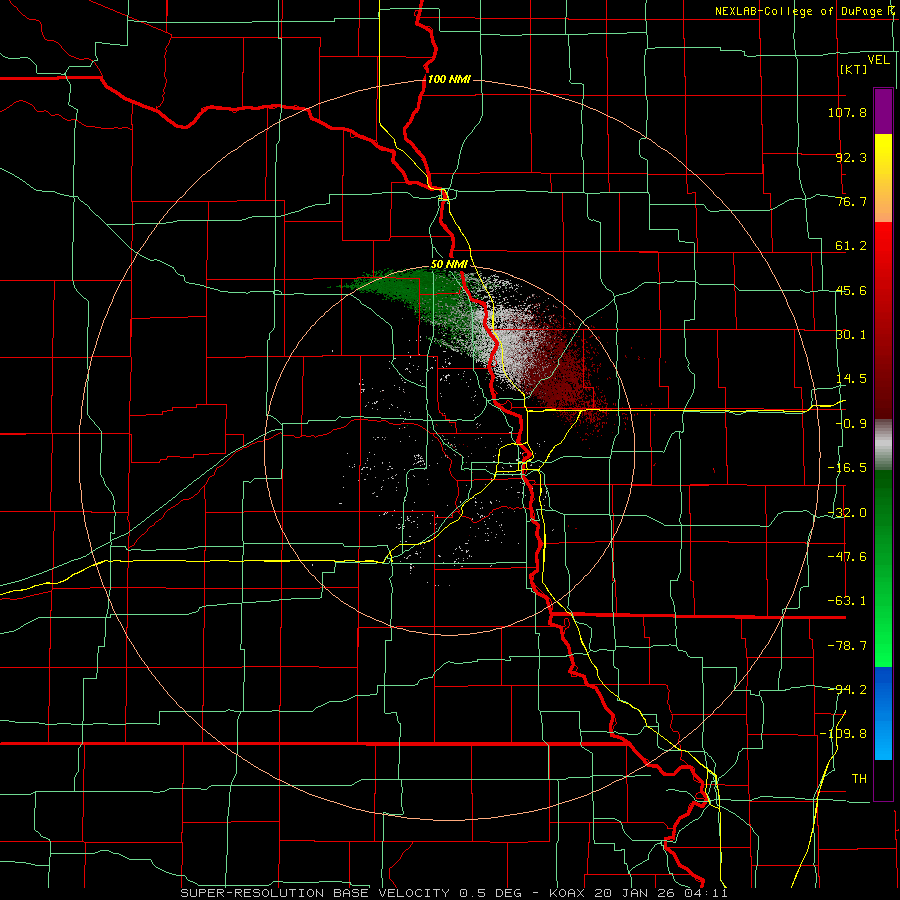Click the 0.5 DEG elevation text
The width and height of the screenshot is (900, 900).
pyautogui.click(x=491, y=893)
